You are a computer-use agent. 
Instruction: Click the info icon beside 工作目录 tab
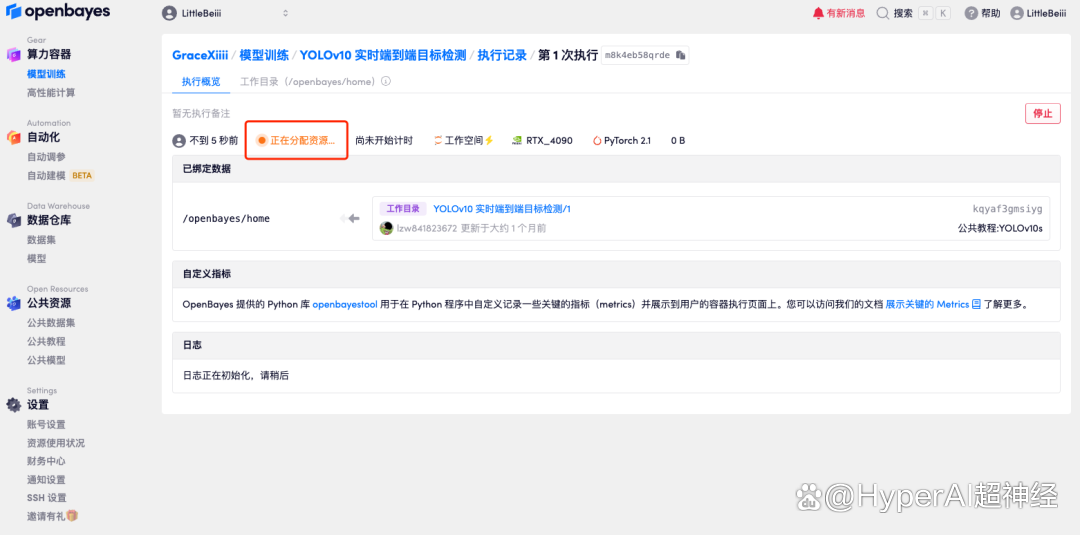pyautogui.click(x=386, y=82)
